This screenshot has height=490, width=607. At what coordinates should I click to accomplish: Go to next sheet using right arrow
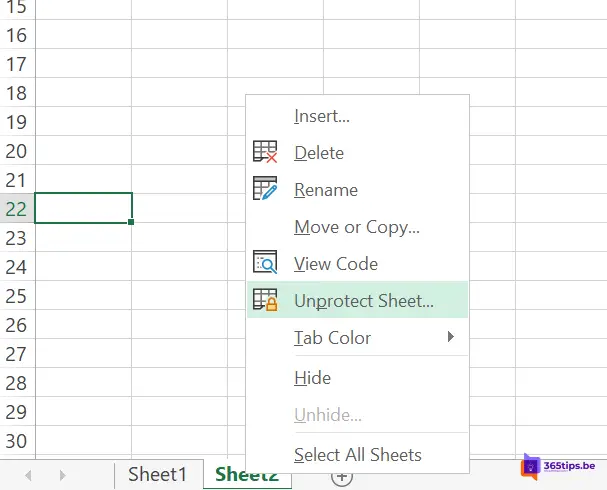click(62, 475)
